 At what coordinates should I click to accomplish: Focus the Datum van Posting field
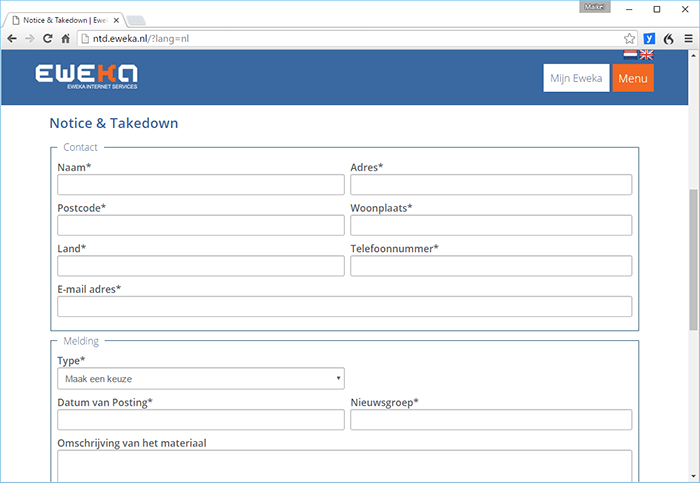[201, 420]
